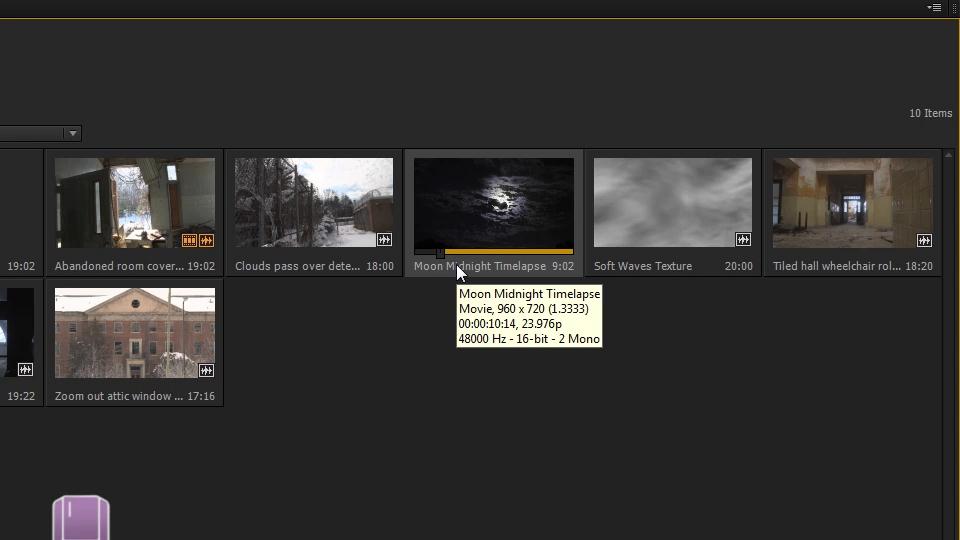Image resolution: width=960 pixels, height=540 pixels.
Task: Click the 18:00 duration of Clouds clip
Action: (x=380, y=266)
